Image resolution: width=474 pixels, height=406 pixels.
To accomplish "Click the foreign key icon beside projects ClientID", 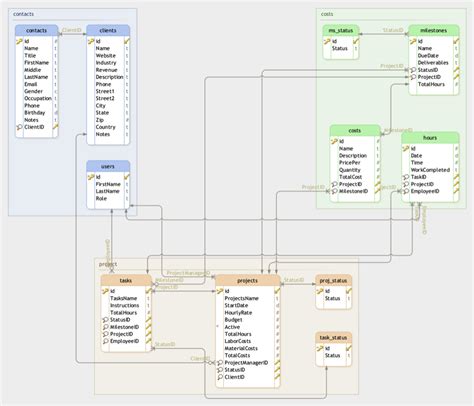I will (220, 377).
